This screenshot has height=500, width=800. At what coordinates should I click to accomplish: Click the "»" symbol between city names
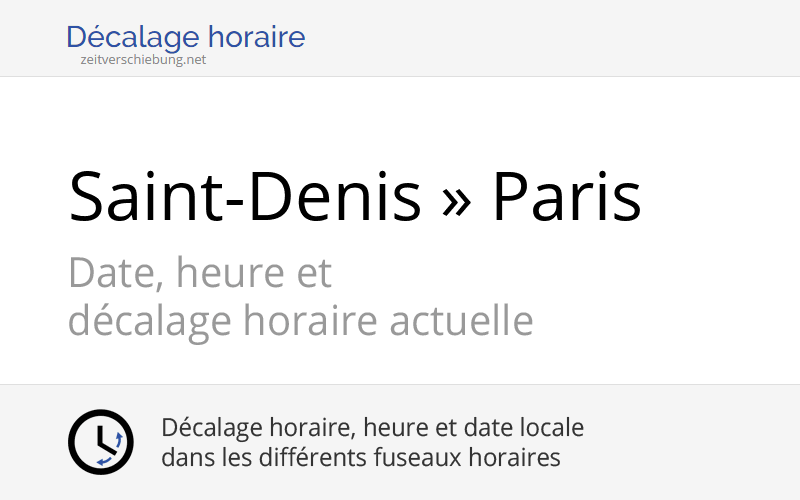(x=456, y=198)
